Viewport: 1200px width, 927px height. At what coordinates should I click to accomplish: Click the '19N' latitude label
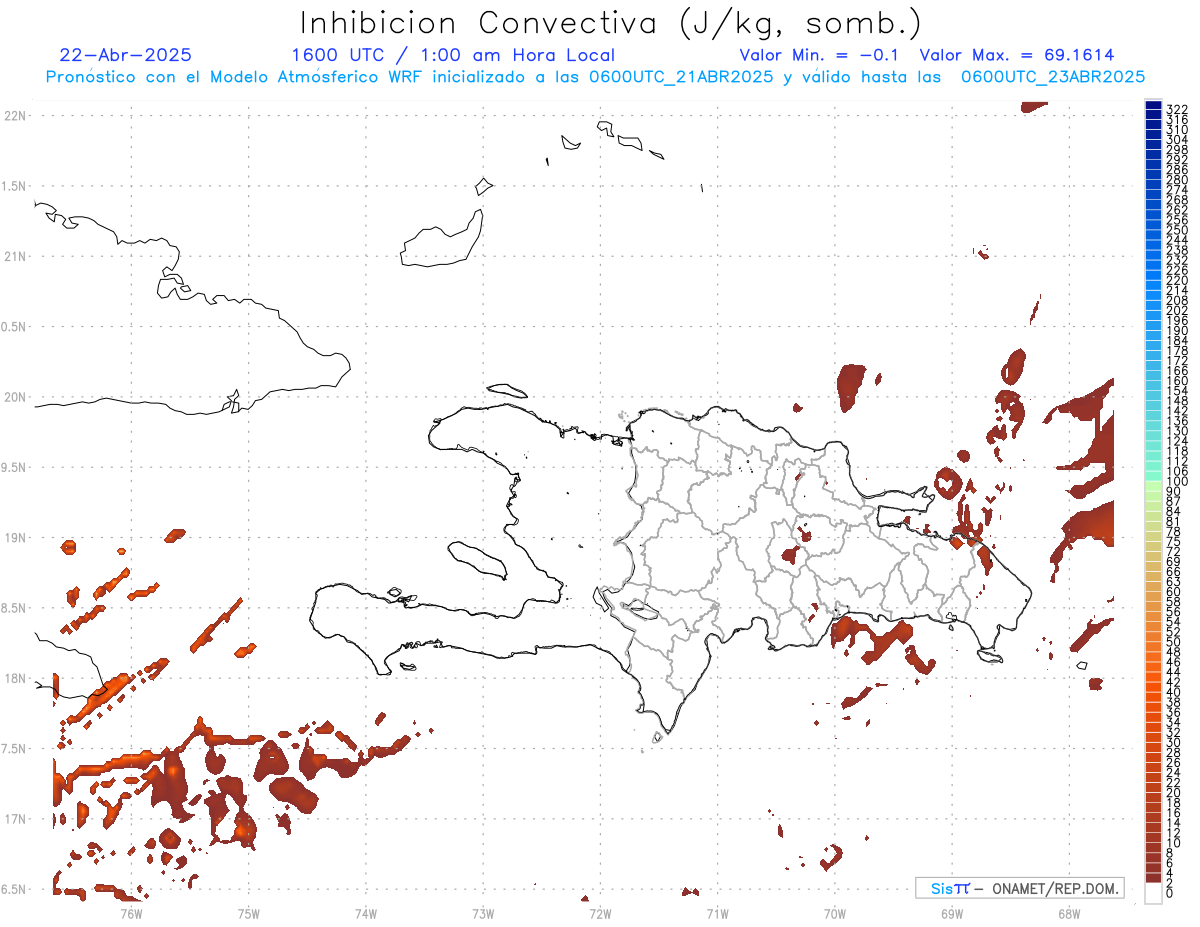click(15, 538)
